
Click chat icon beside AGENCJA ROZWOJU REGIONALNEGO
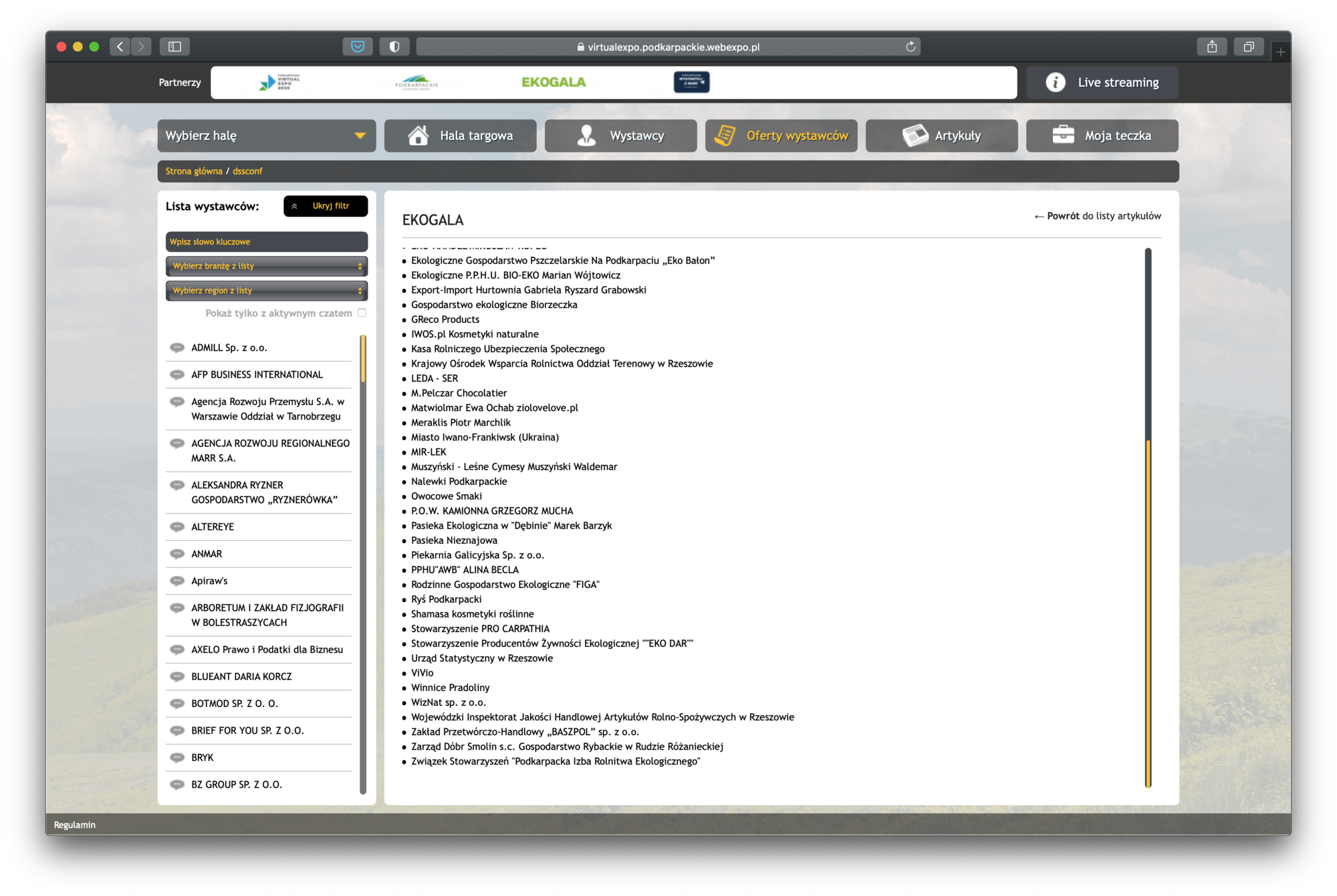click(177, 443)
